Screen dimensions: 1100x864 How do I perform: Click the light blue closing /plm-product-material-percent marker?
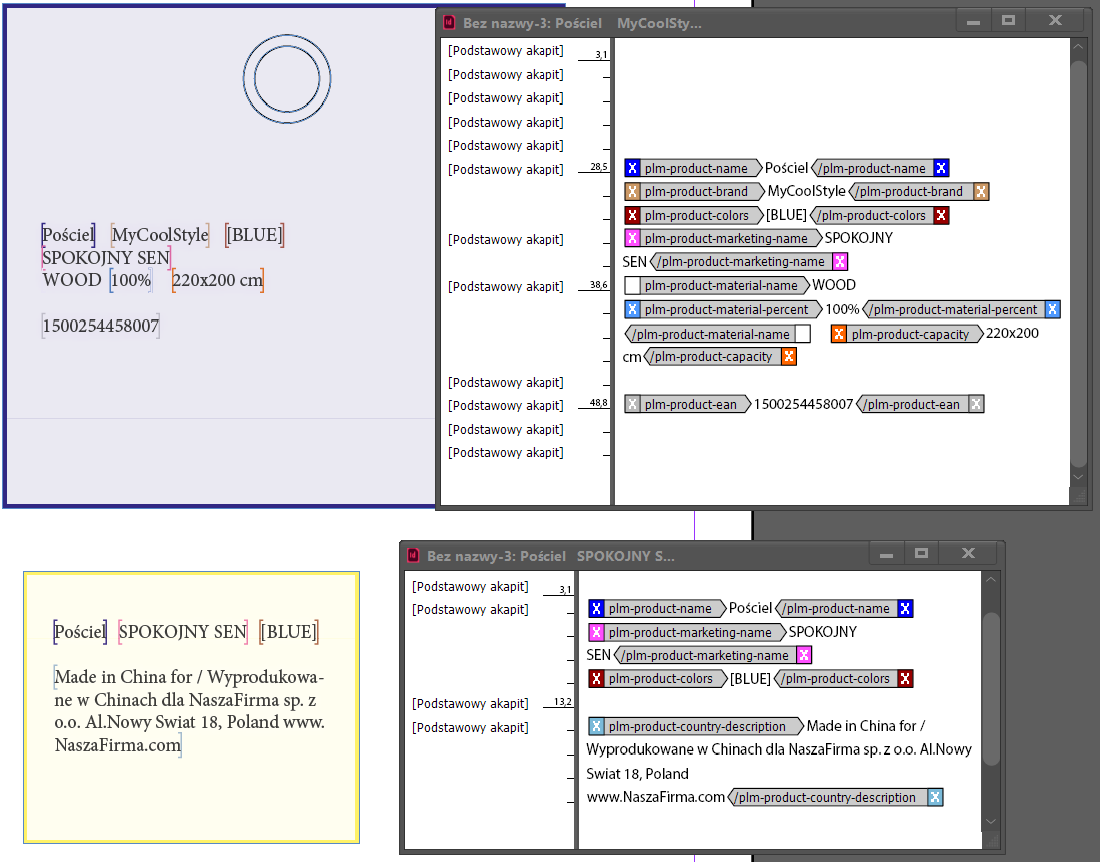(961, 309)
